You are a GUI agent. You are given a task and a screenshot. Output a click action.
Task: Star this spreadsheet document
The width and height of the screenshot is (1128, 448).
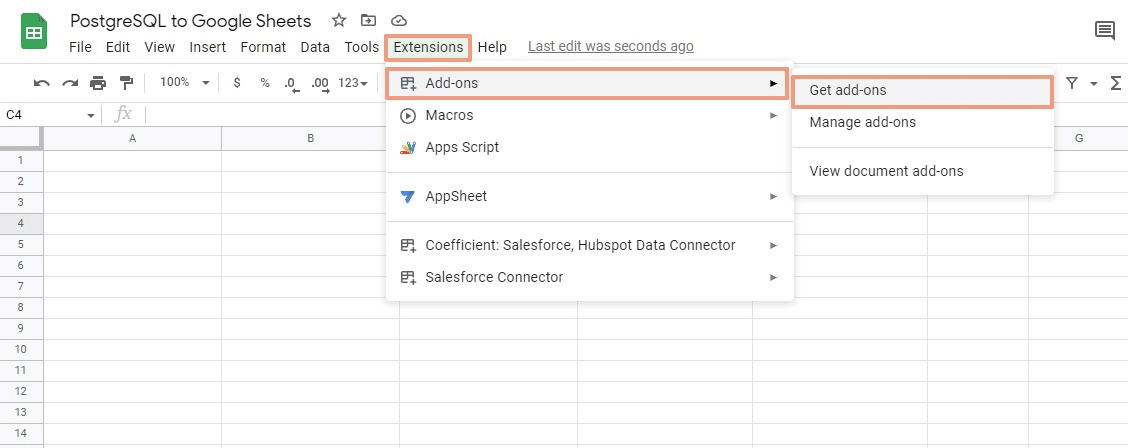click(x=339, y=20)
